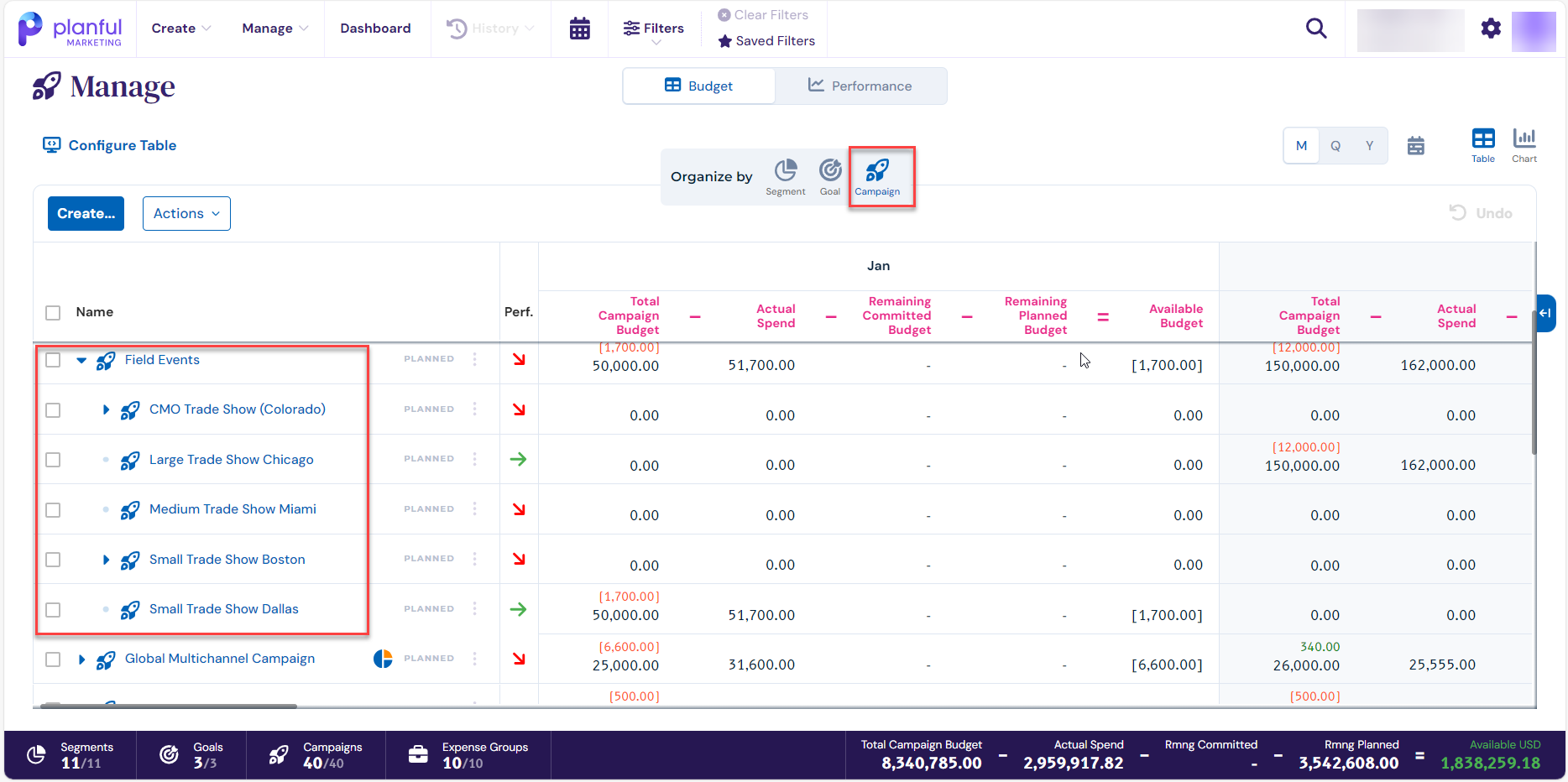Expand Small Trade Show Boston row
1568x782 pixels.
[x=106, y=560]
